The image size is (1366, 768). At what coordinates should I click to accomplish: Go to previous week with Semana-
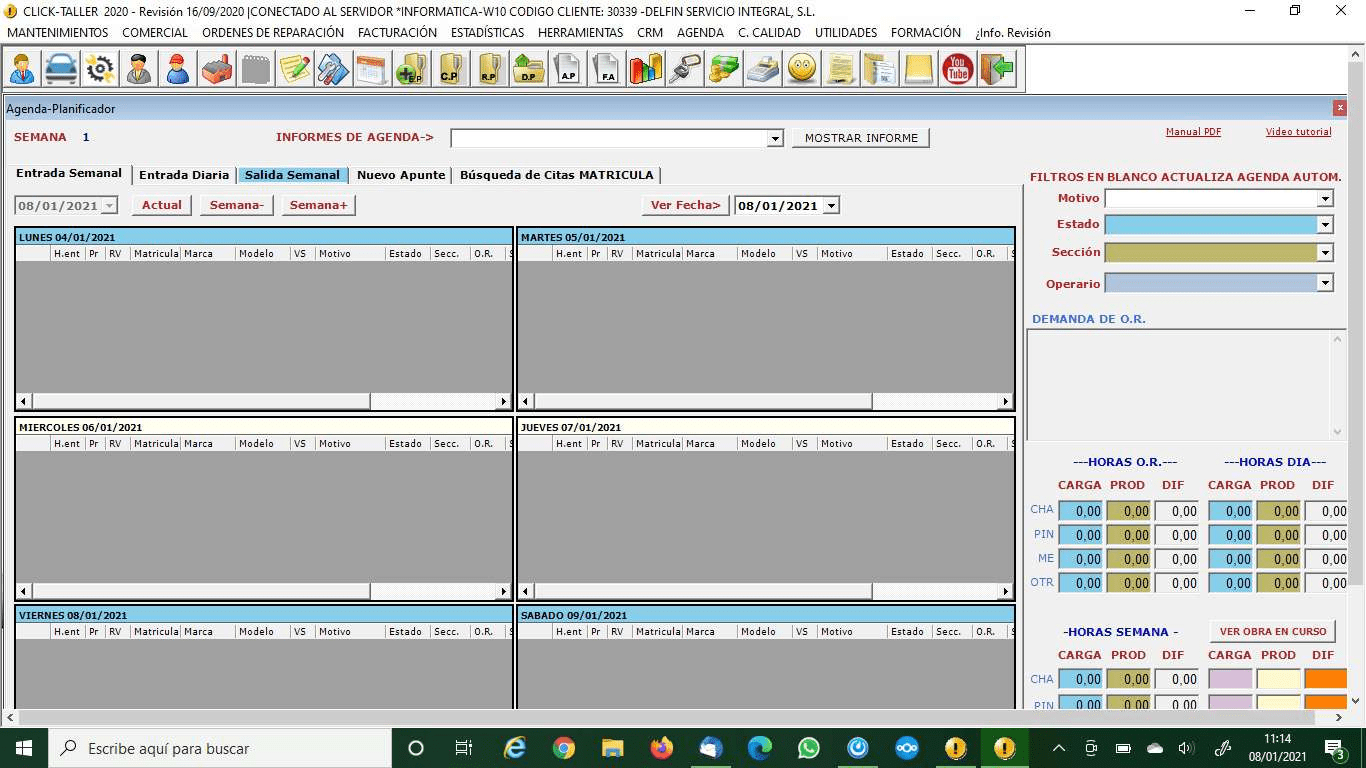point(237,205)
